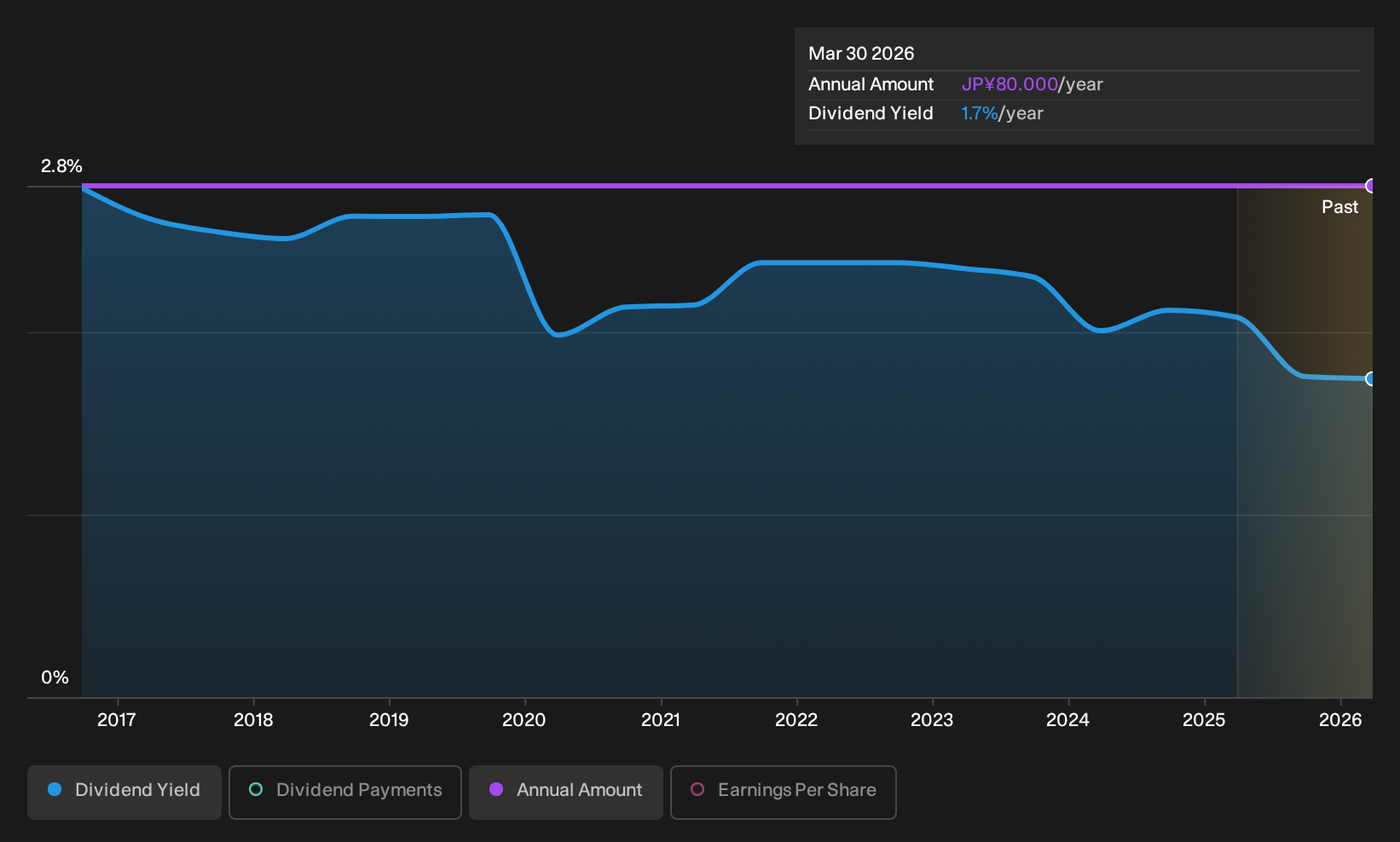
Task: Click the 2023 x-axis label
Action: (x=932, y=720)
